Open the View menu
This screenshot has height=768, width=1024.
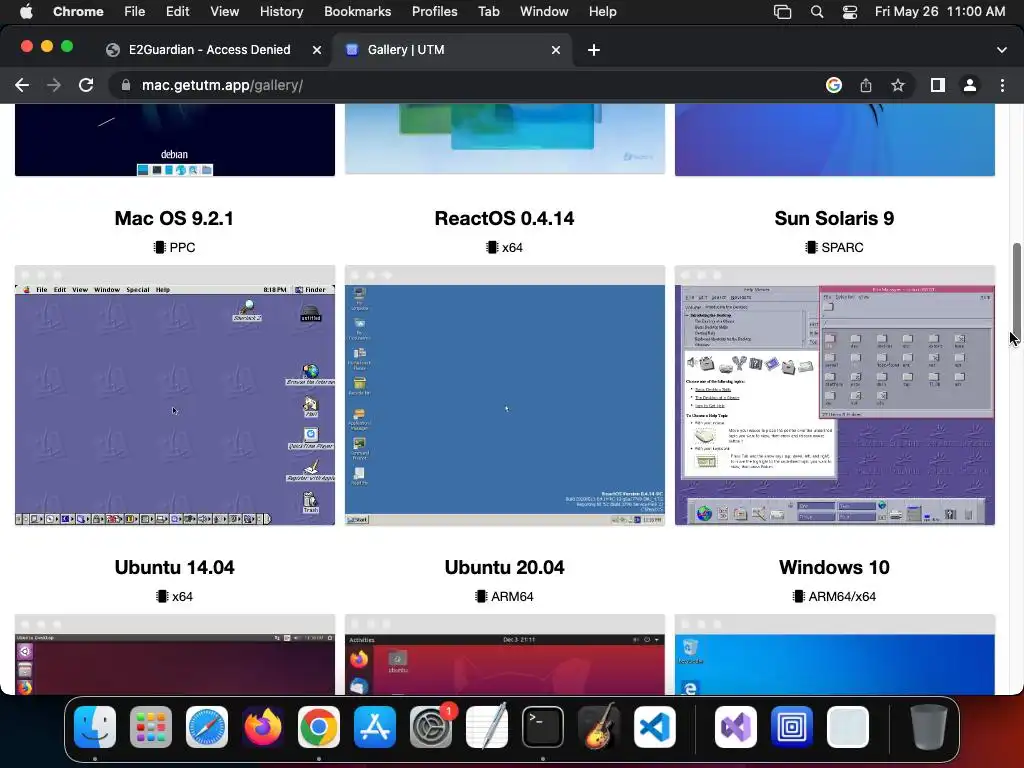(x=225, y=12)
